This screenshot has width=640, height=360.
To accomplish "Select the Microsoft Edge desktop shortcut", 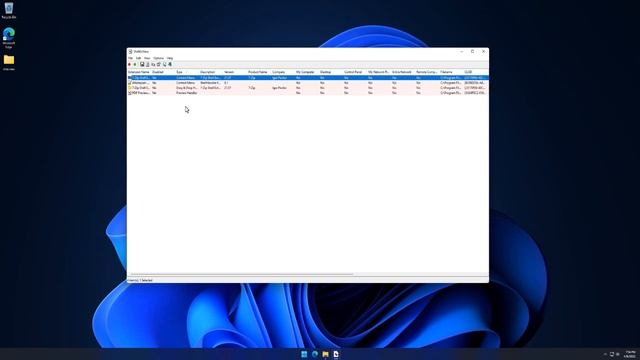I will click(9, 38).
